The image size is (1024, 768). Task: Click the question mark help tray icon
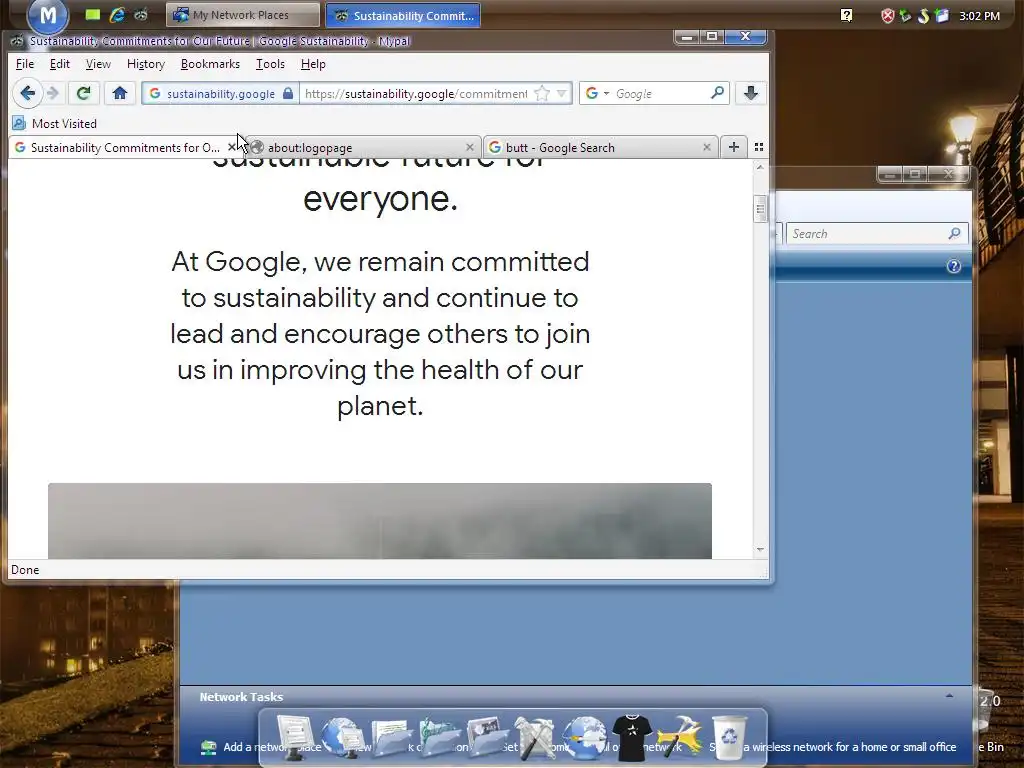846,15
